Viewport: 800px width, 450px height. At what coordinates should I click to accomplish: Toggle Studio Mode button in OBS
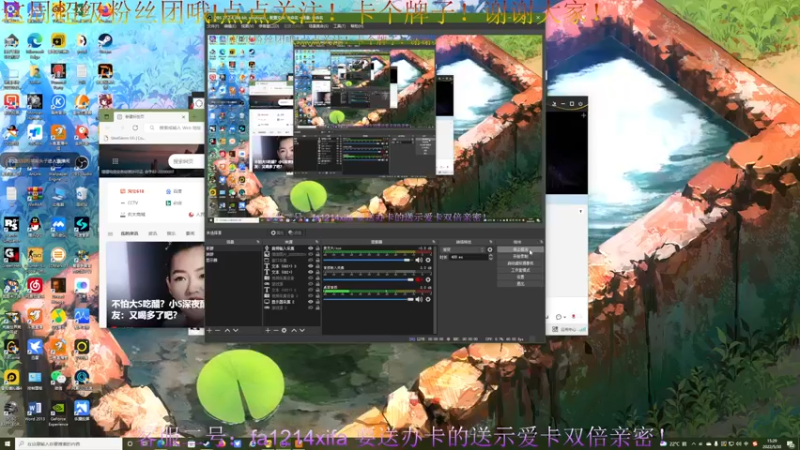tap(520, 270)
